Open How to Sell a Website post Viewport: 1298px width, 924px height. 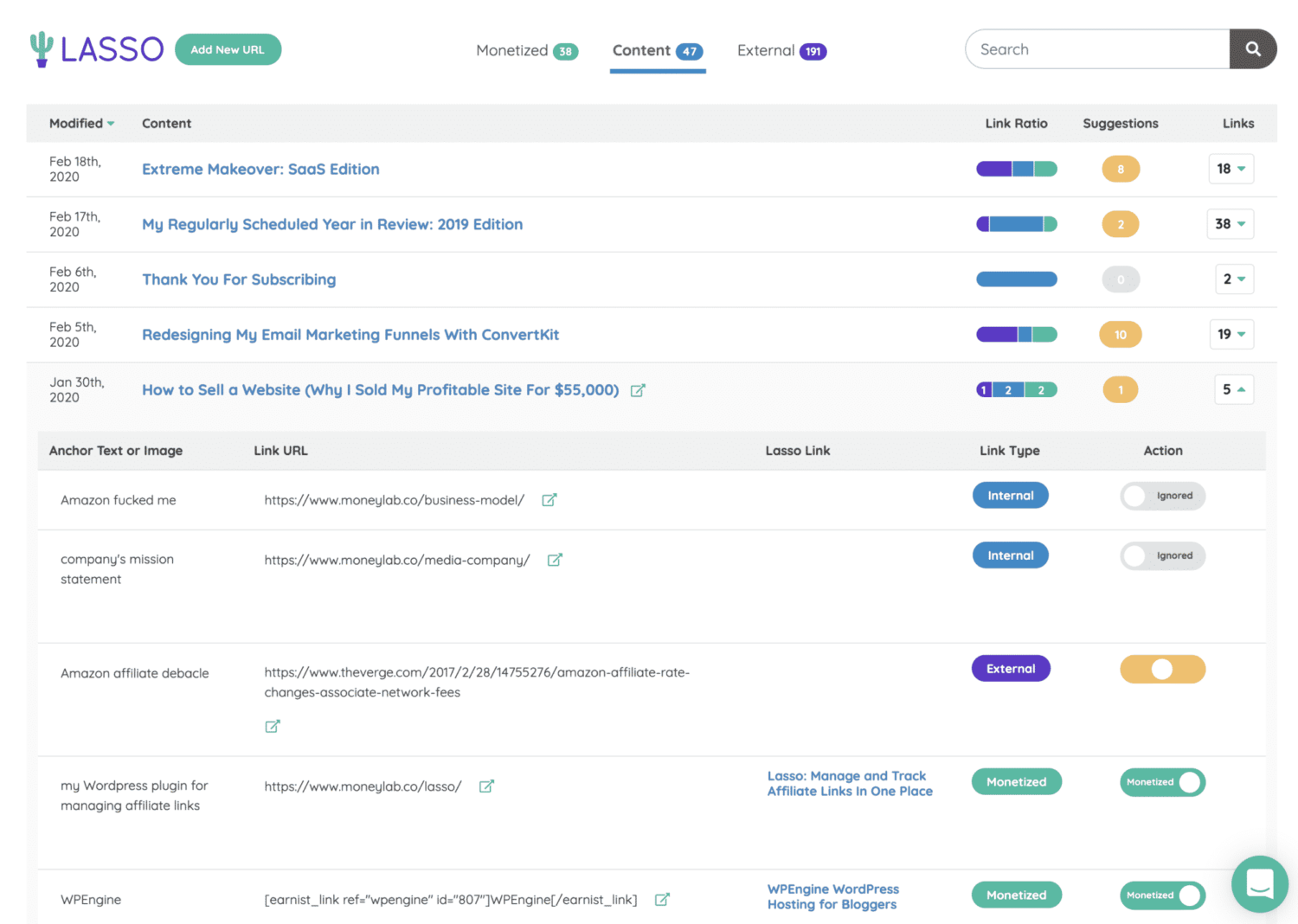click(381, 390)
